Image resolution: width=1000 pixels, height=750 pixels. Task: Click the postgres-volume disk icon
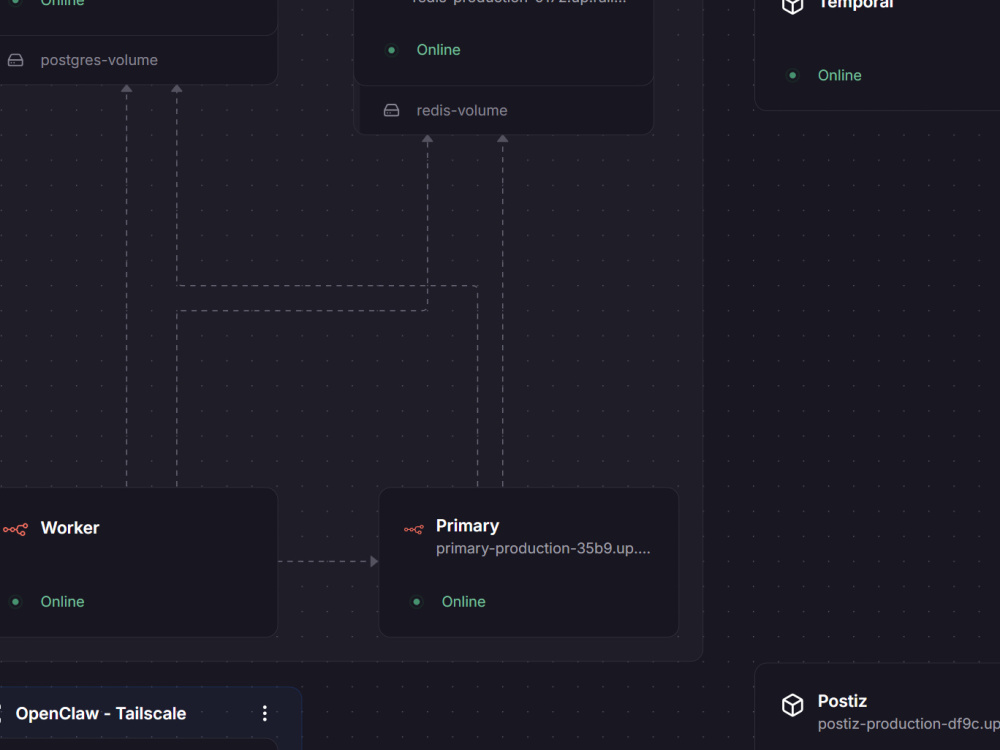click(x=15, y=60)
